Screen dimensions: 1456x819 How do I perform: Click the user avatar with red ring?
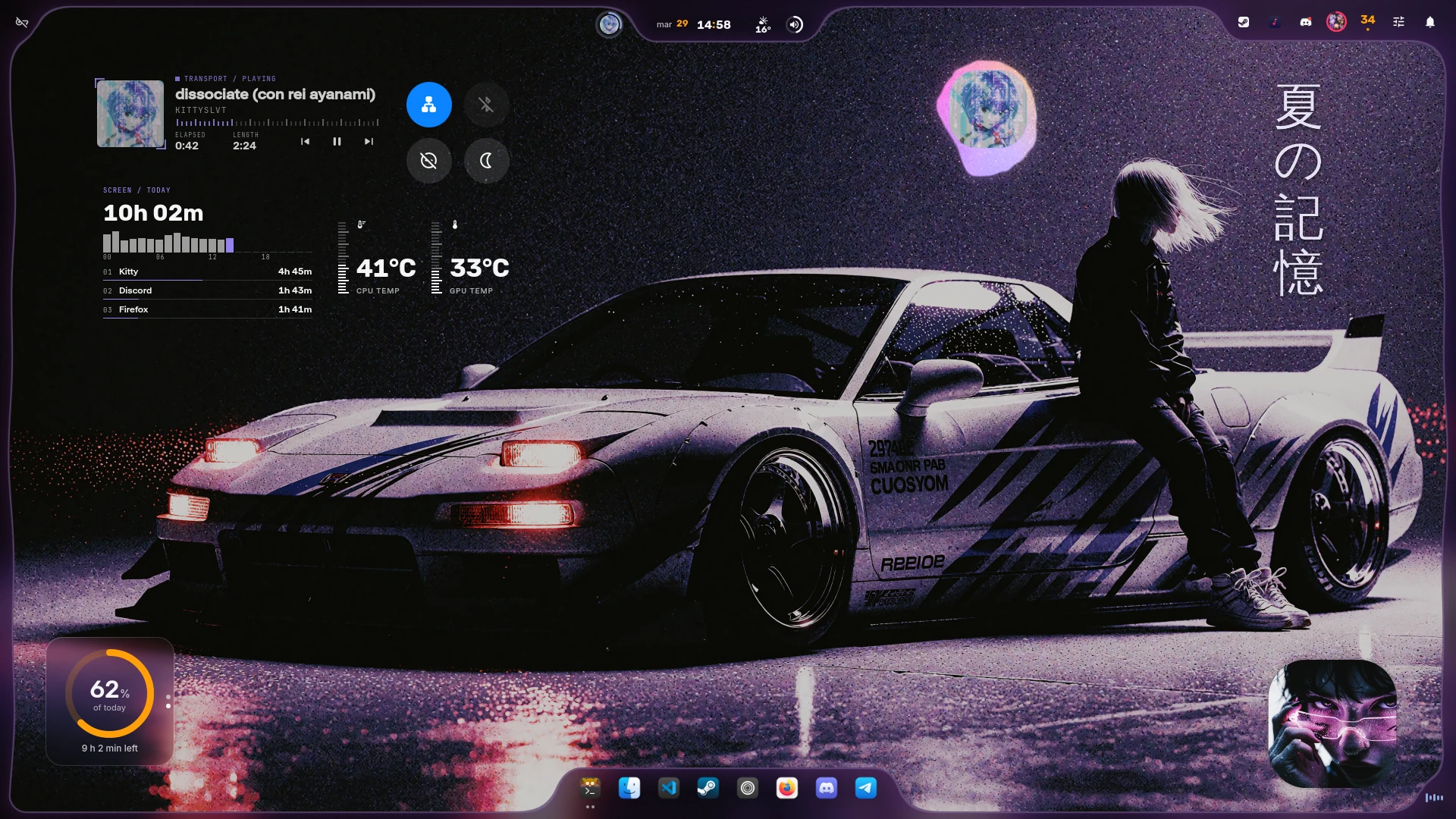click(x=1336, y=22)
